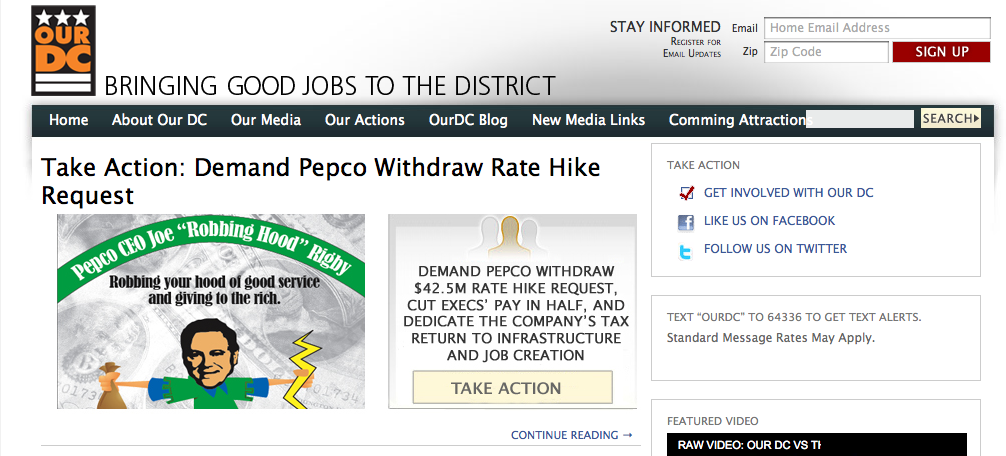Viewport: 1006px width, 456px height.
Task: Click FOLLOW US ON TWITTER link
Action: point(775,248)
